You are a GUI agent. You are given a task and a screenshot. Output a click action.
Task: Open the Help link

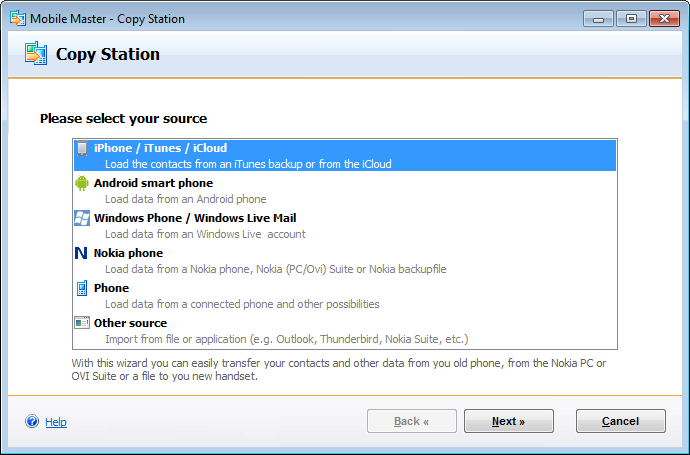tap(56, 422)
